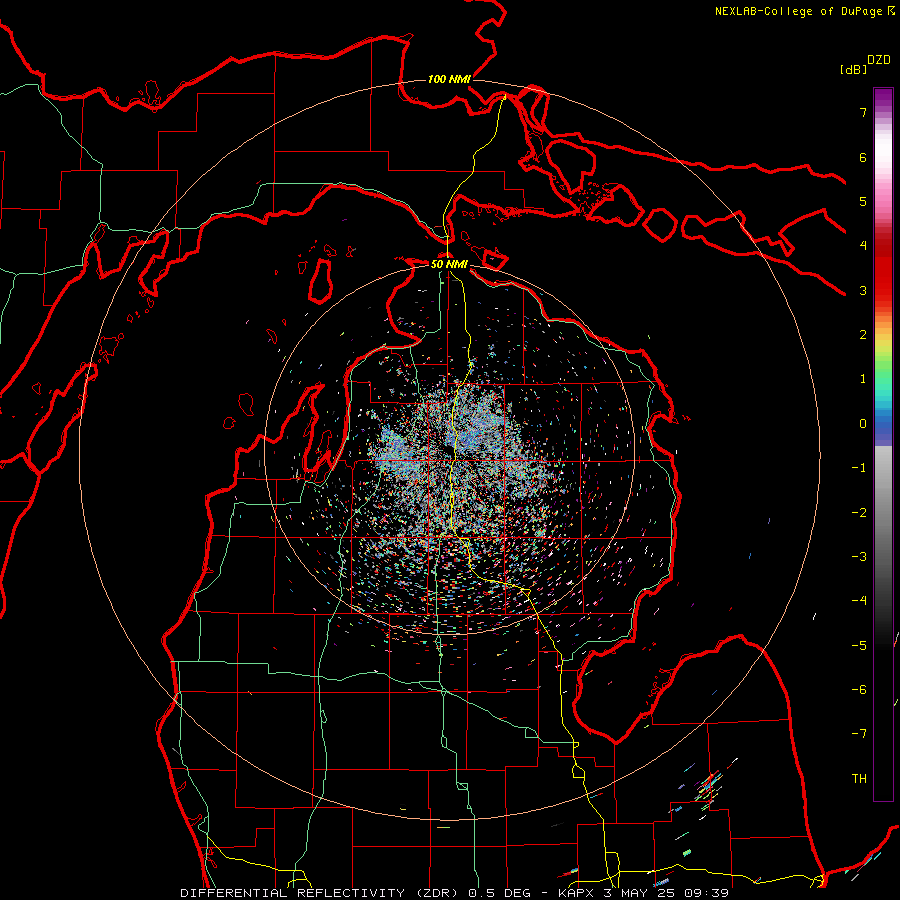This screenshot has width=900, height=900.
Task: Click the scale value 1
Action: tap(863, 379)
